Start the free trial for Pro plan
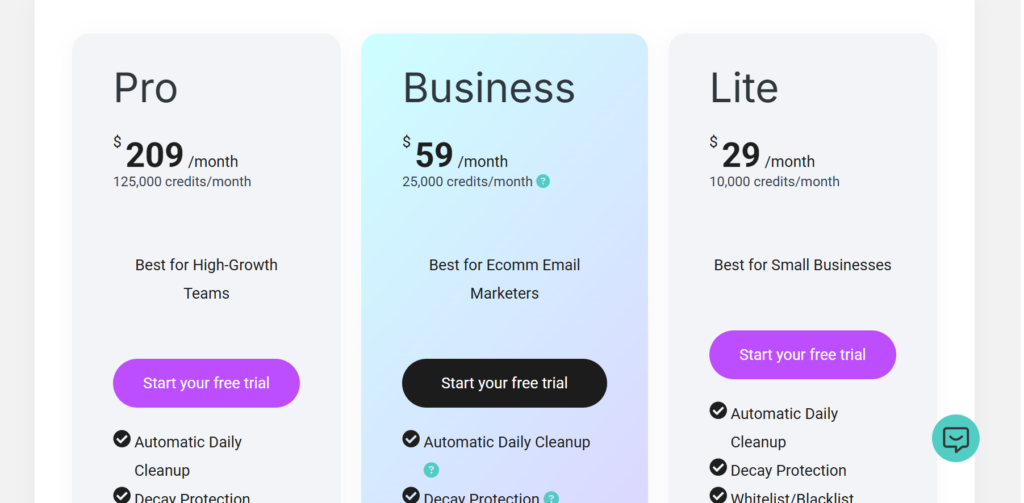The height and width of the screenshot is (503, 1024). tap(206, 383)
